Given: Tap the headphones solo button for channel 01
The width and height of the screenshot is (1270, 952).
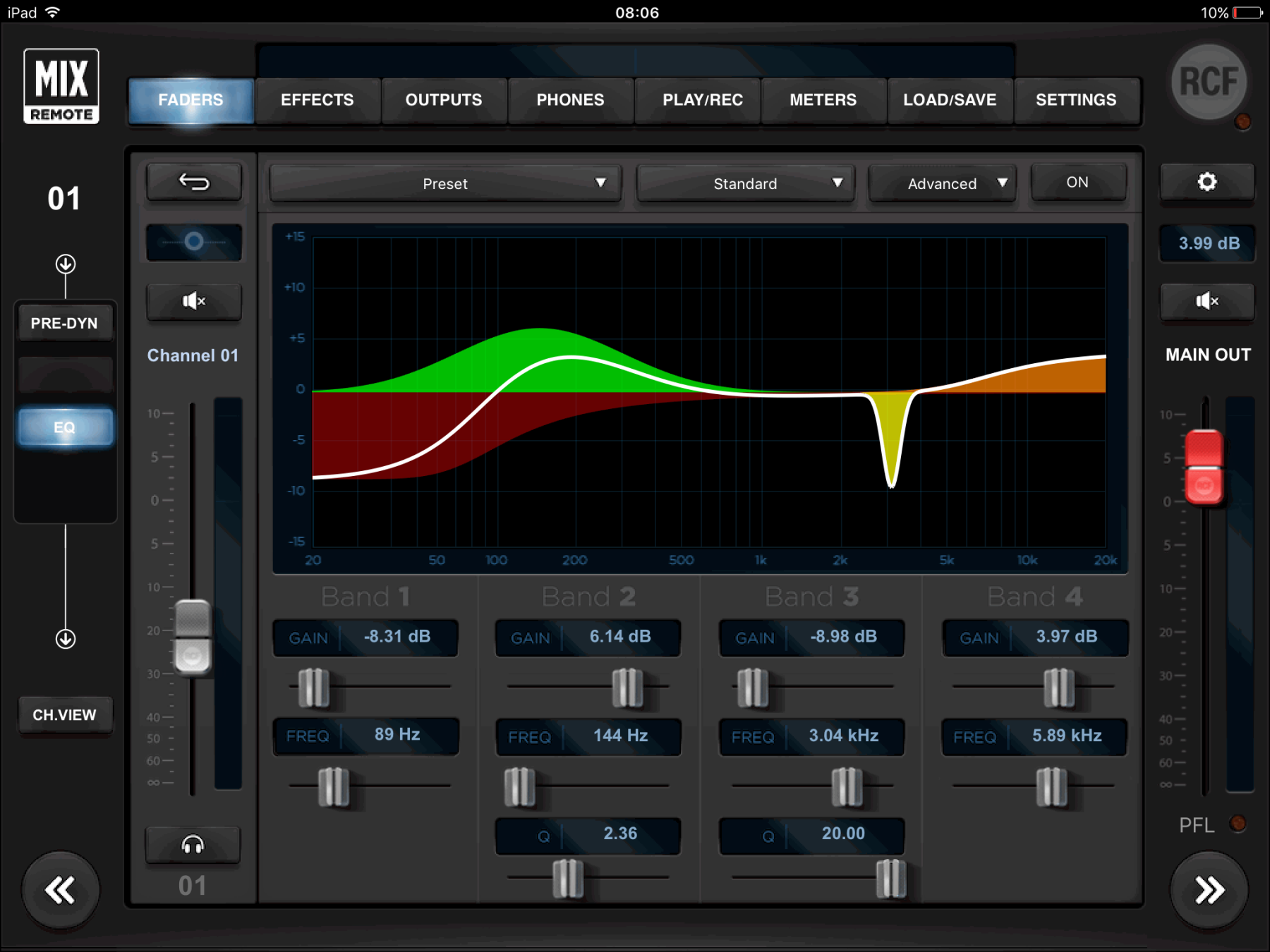Looking at the screenshot, I should tap(193, 844).
